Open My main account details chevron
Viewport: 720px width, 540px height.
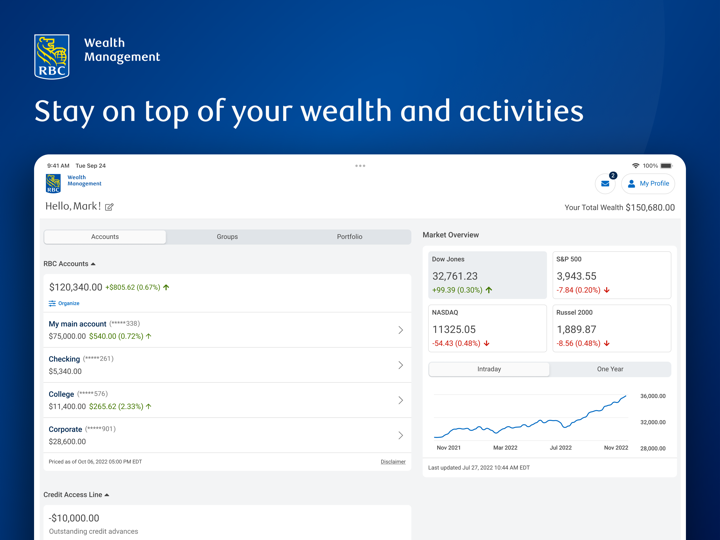click(400, 330)
